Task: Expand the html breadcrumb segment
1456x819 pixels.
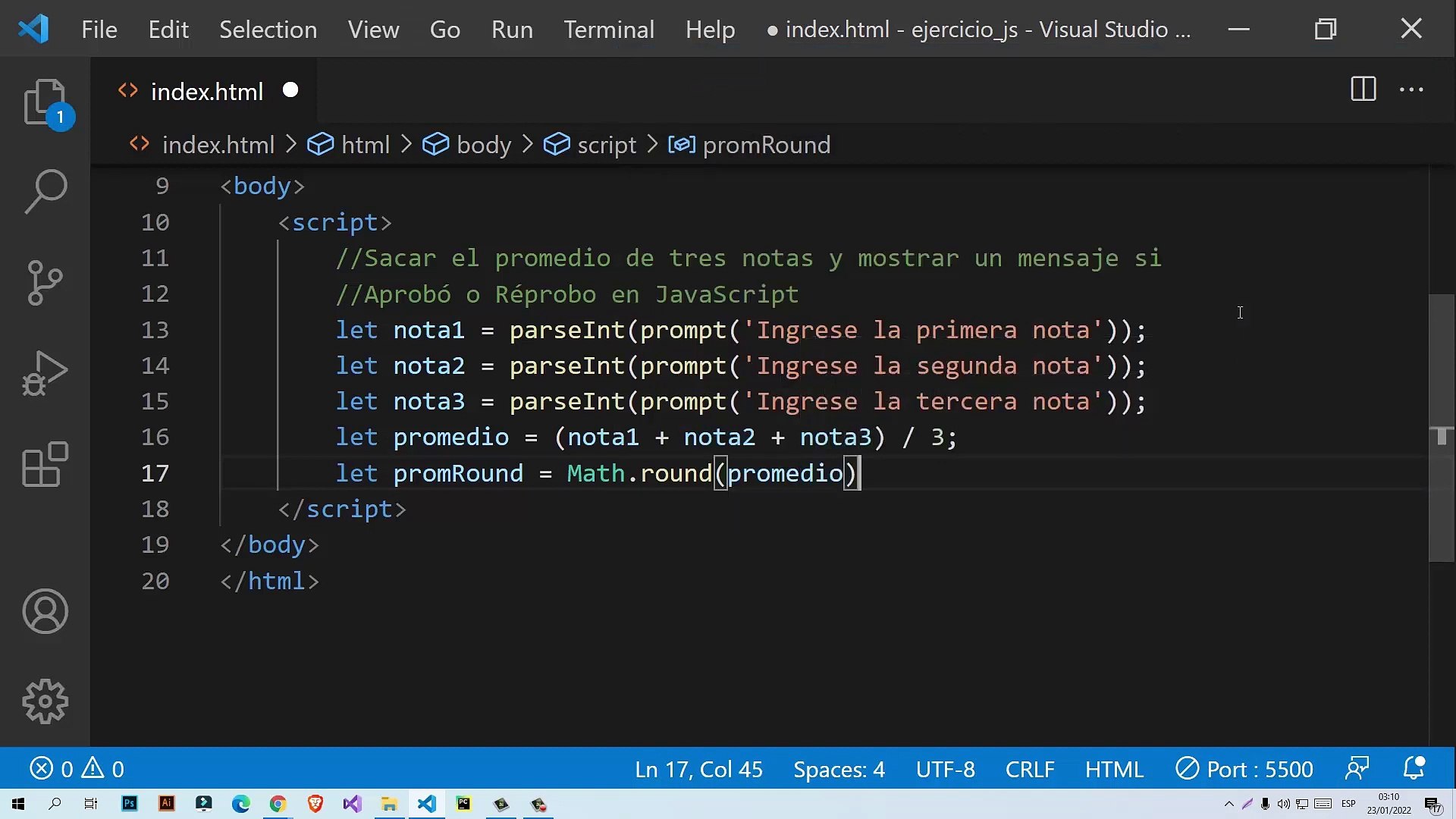Action: 365,144
